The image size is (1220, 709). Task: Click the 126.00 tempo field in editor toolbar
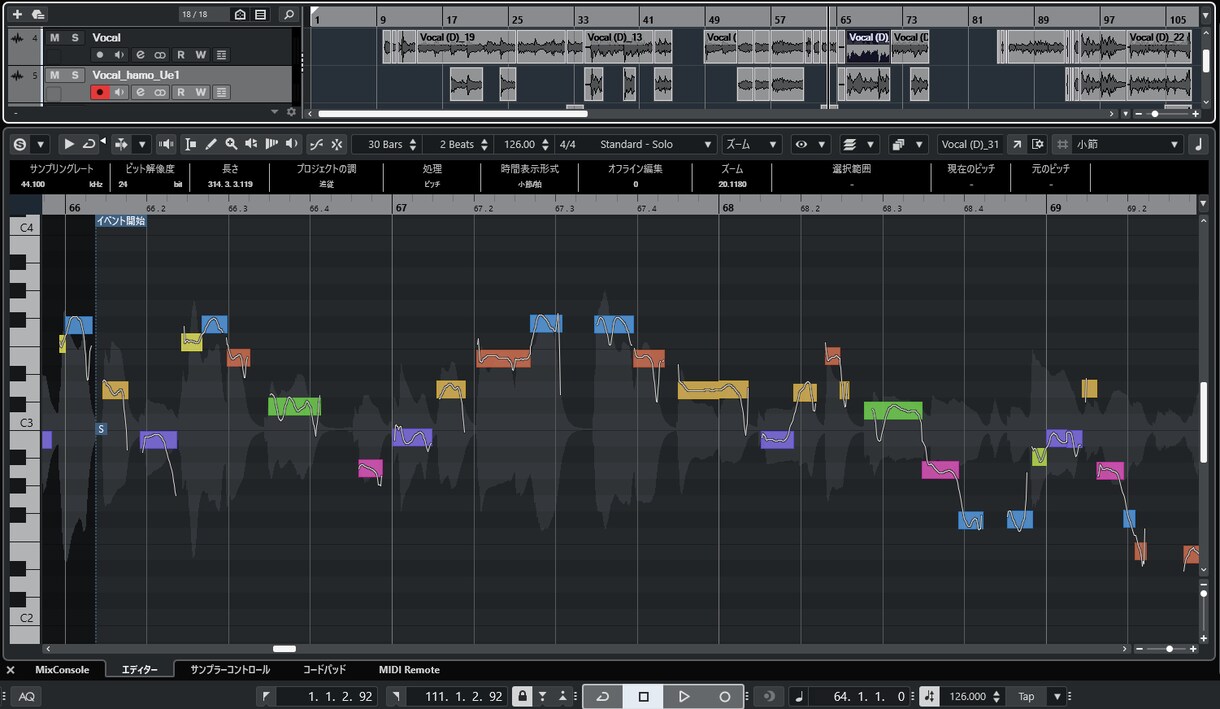click(520, 144)
